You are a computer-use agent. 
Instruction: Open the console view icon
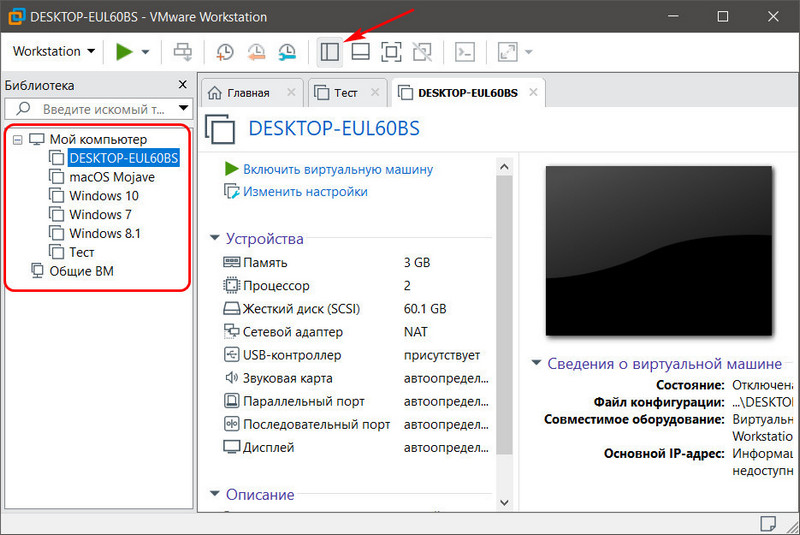point(465,52)
